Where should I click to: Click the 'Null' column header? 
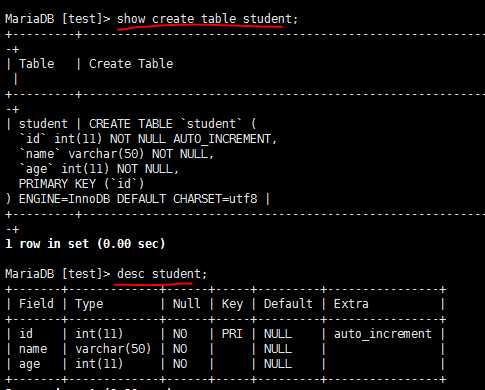(x=187, y=304)
